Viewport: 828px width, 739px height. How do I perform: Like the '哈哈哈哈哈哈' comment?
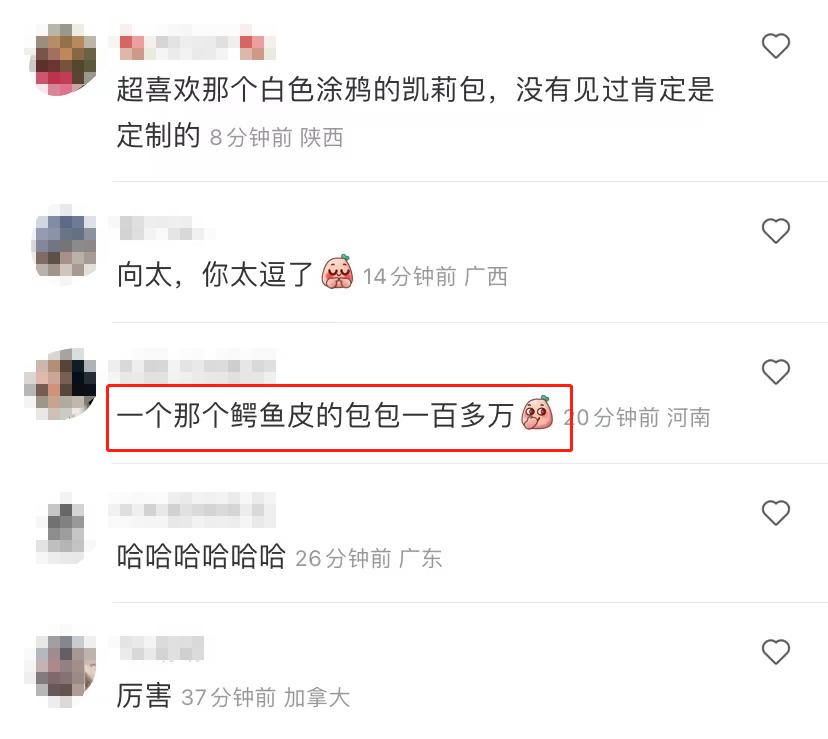pyautogui.click(x=775, y=512)
